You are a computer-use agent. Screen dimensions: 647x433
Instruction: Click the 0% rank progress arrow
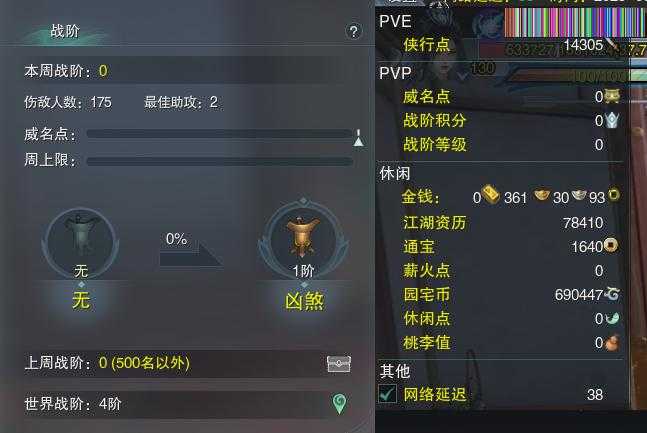tap(191, 250)
